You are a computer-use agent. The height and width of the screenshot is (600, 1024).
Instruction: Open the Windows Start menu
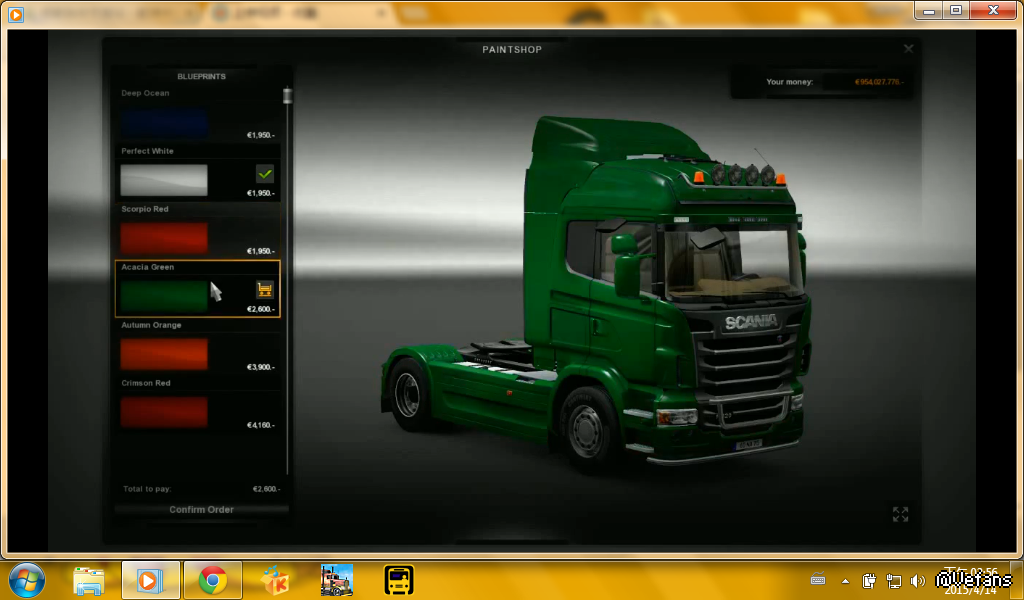pos(27,580)
